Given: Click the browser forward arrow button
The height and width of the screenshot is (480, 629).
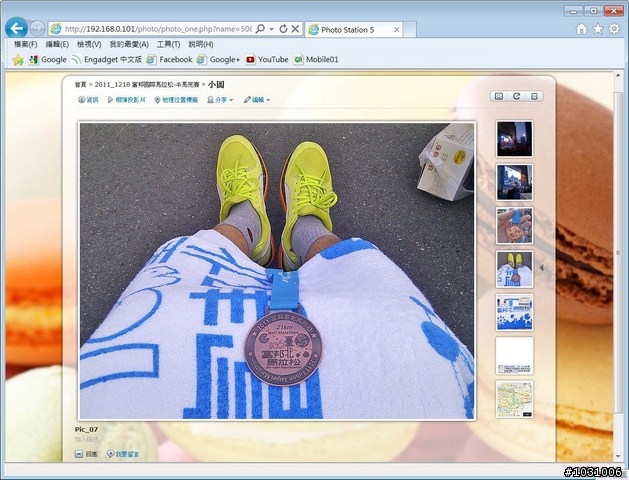Looking at the screenshot, I should (x=37, y=28).
